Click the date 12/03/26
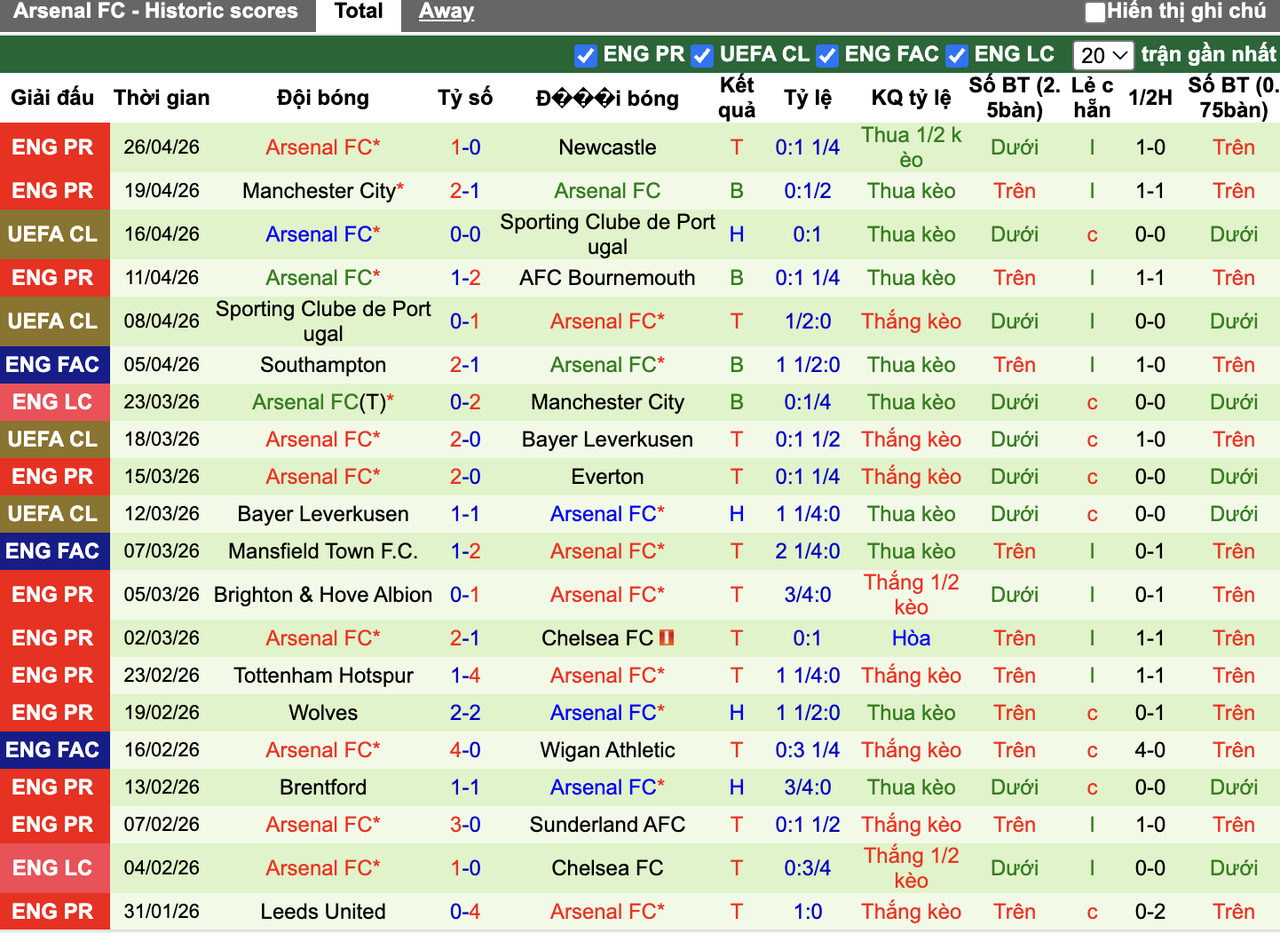The height and width of the screenshot is (934, 1280). pos(162,514)
